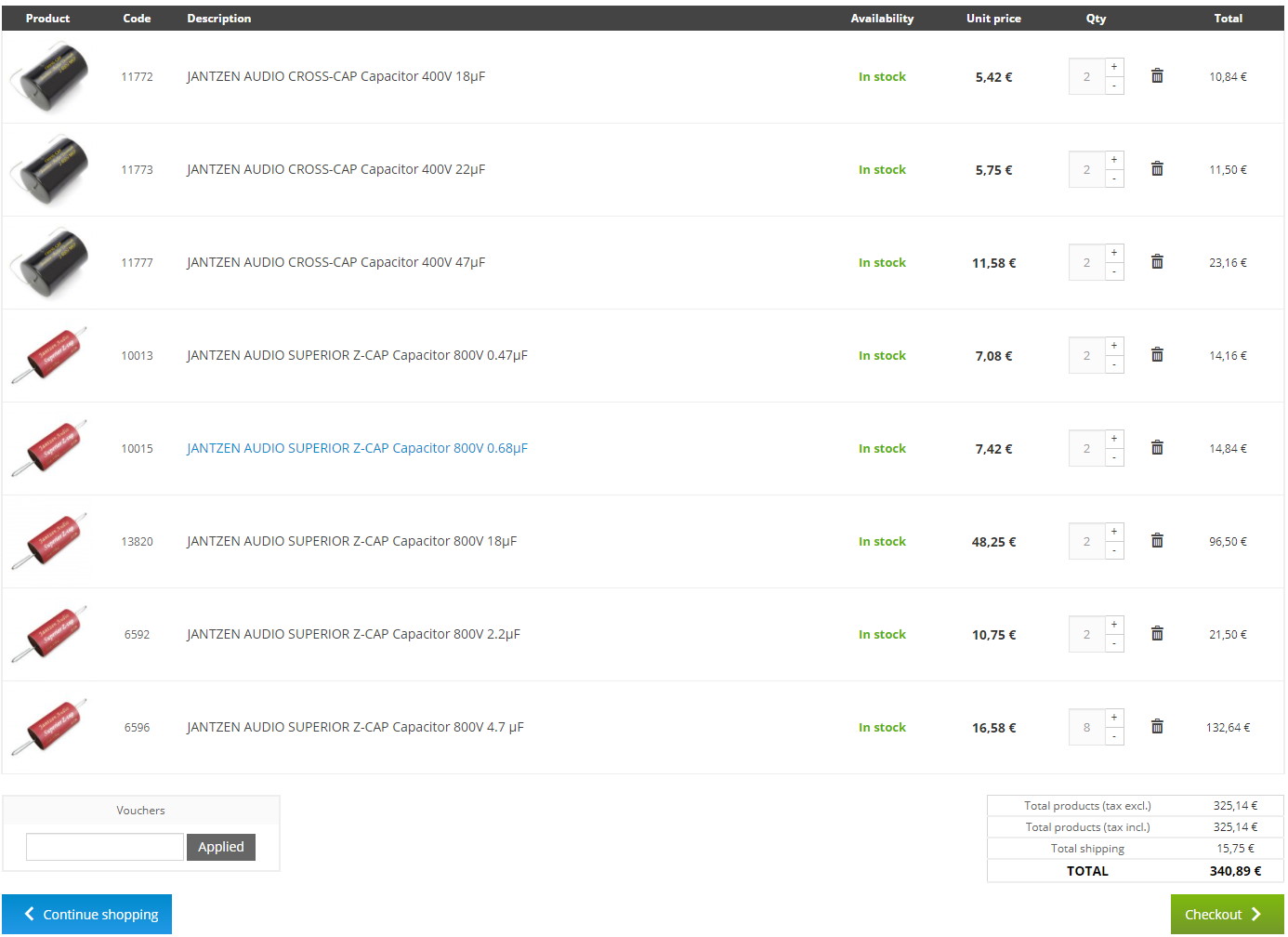Increase quantity of item 11772

pyautogui.click(x=1114, y=67)
